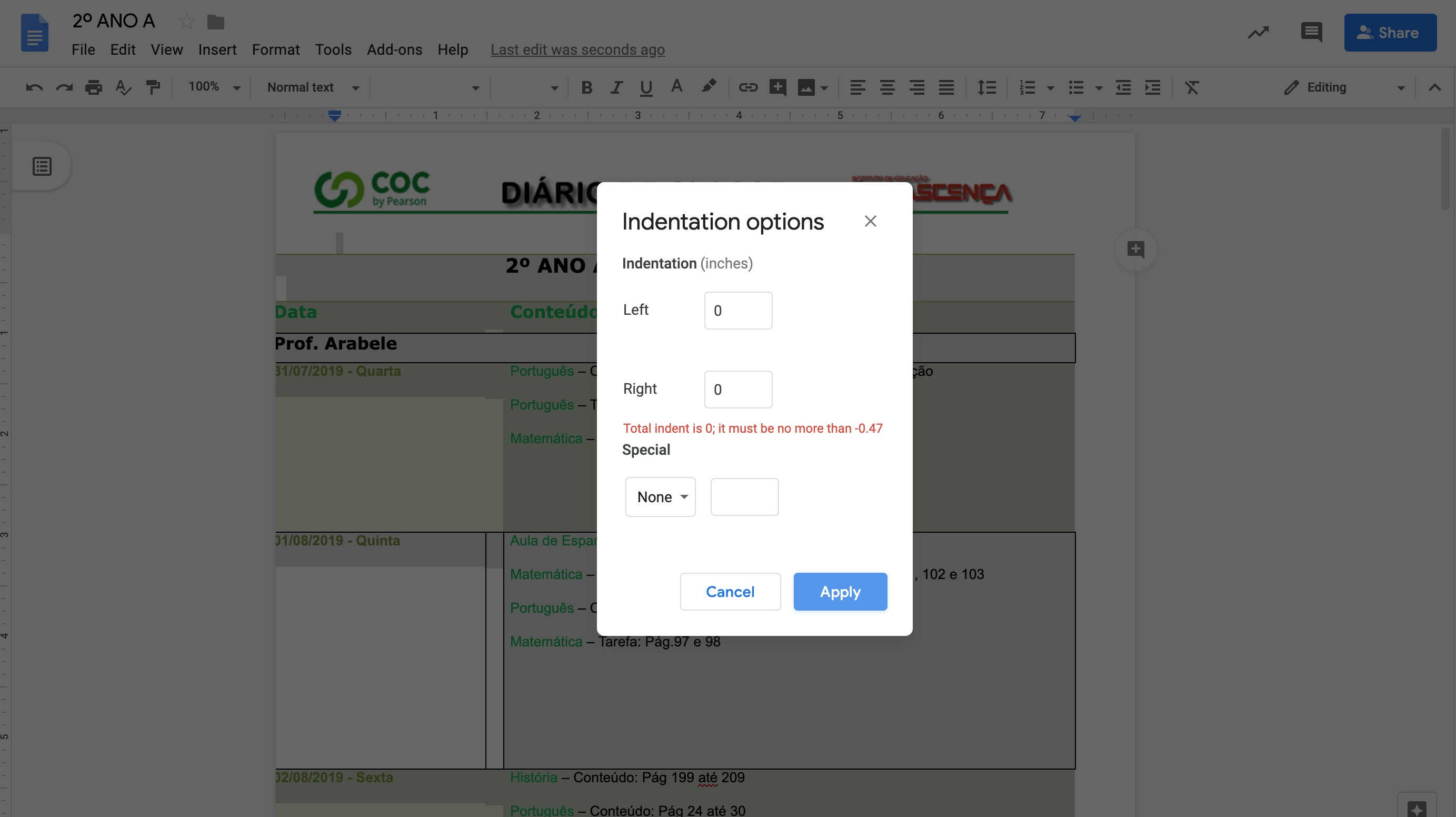The image size is (1456, 817).
Task: Click the clear formatting icon
Action: click(x=1191, y=87)
